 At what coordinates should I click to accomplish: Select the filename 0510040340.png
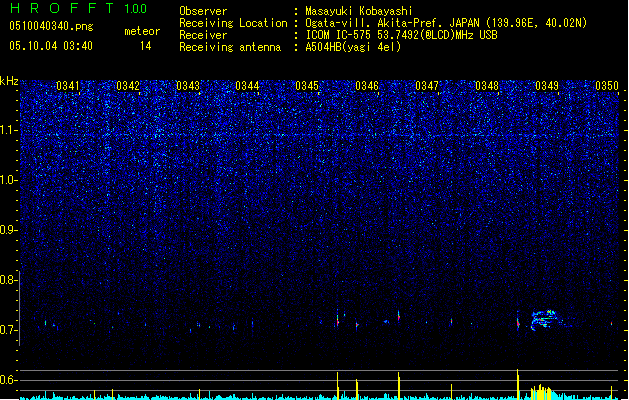point(51,27)
